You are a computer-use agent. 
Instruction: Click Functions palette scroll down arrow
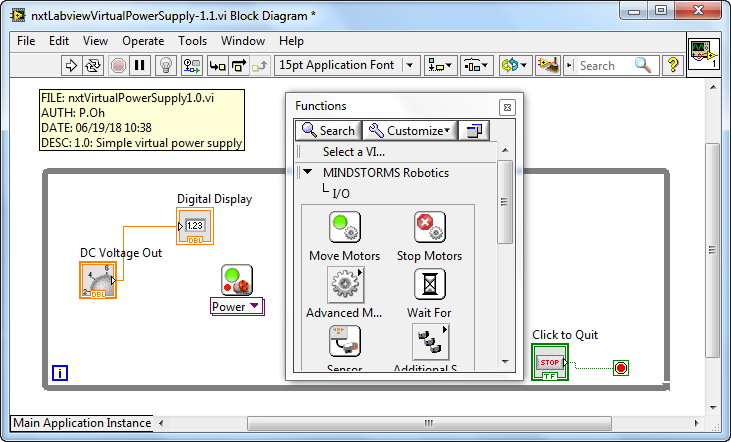(x=505, y=361)
